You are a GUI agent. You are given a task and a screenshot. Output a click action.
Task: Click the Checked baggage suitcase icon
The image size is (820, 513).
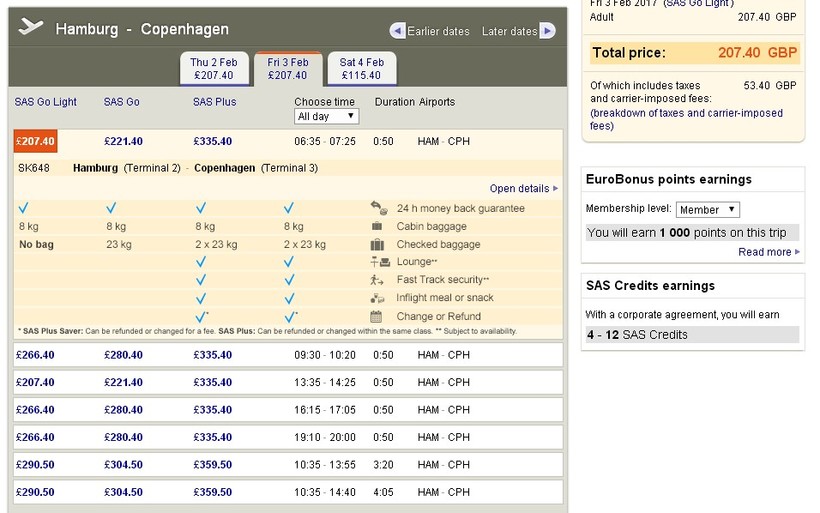click(377, 244)
